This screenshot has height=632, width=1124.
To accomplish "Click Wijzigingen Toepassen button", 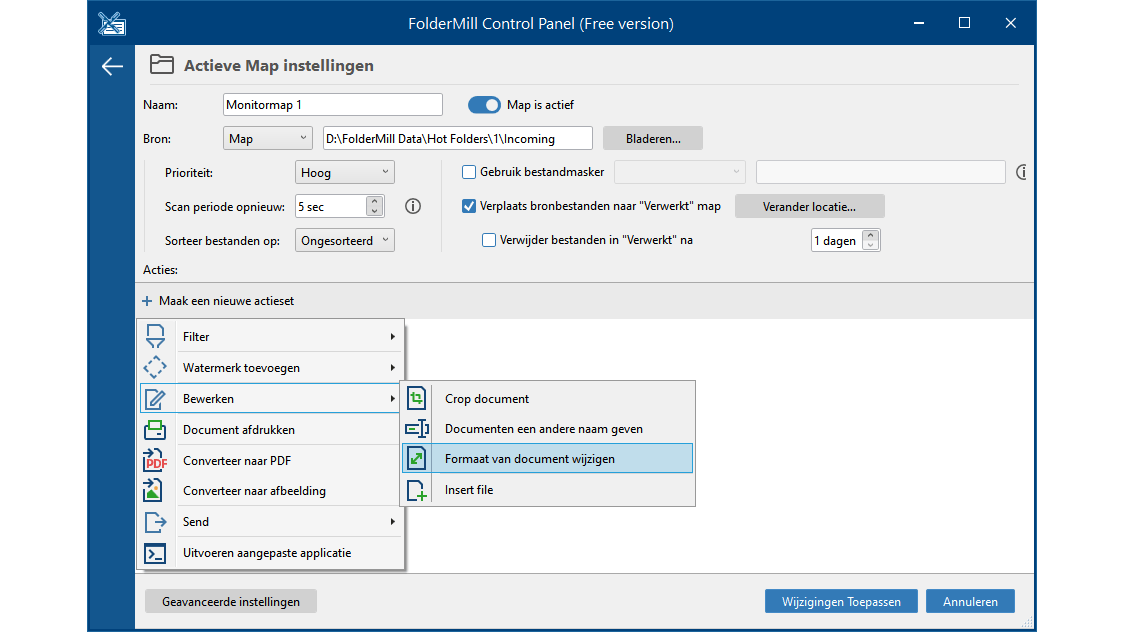I will (840, 602).
